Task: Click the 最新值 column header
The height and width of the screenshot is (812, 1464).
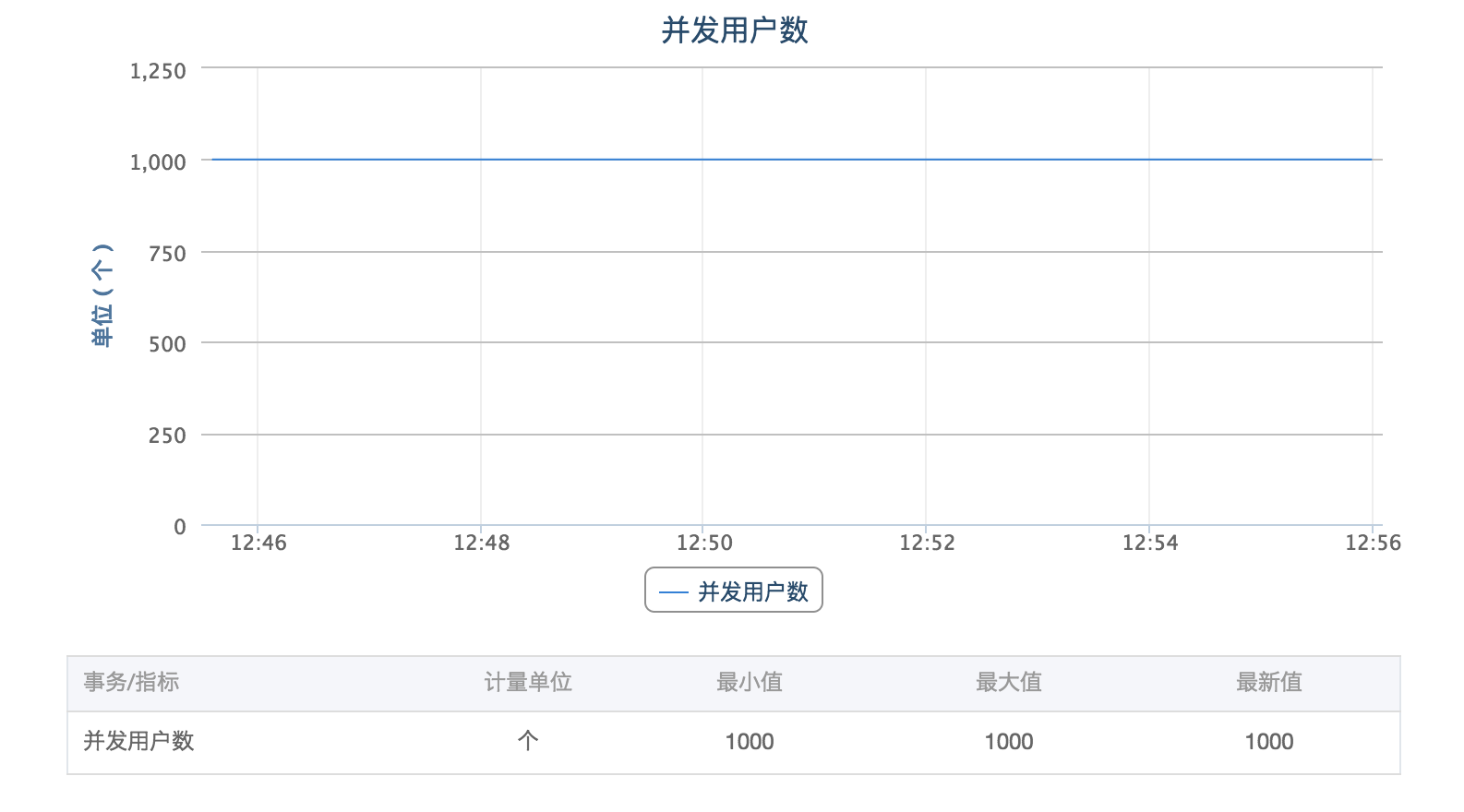Action: tap(1269, 682)
